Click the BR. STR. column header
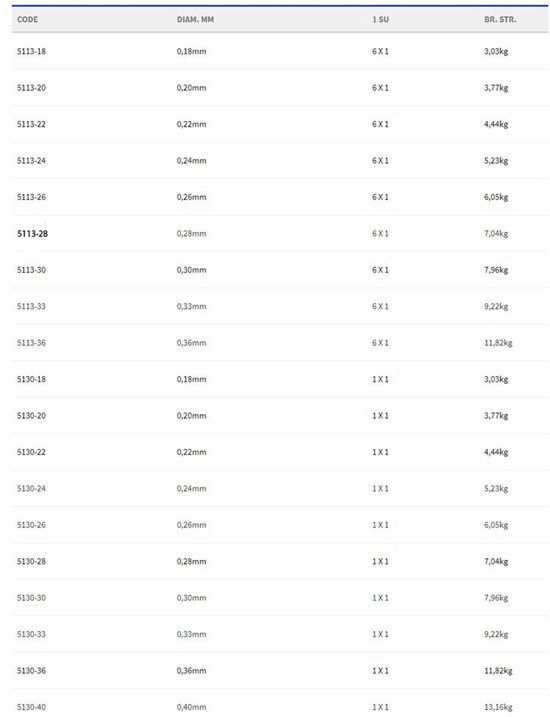Image resolution: width=550 pixels, height=717 pixels. tap(500, 20)
